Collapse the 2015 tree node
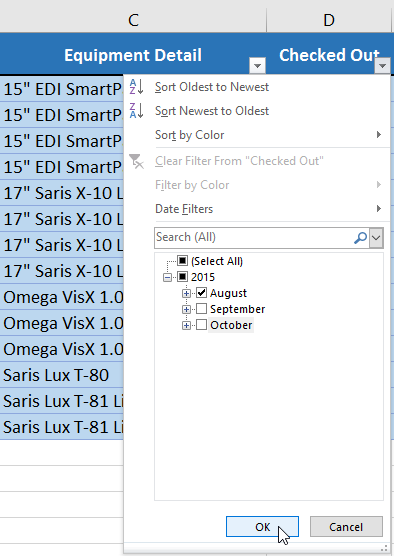The height and width of the screenshot is (556, 394). [x=167, y=277]
